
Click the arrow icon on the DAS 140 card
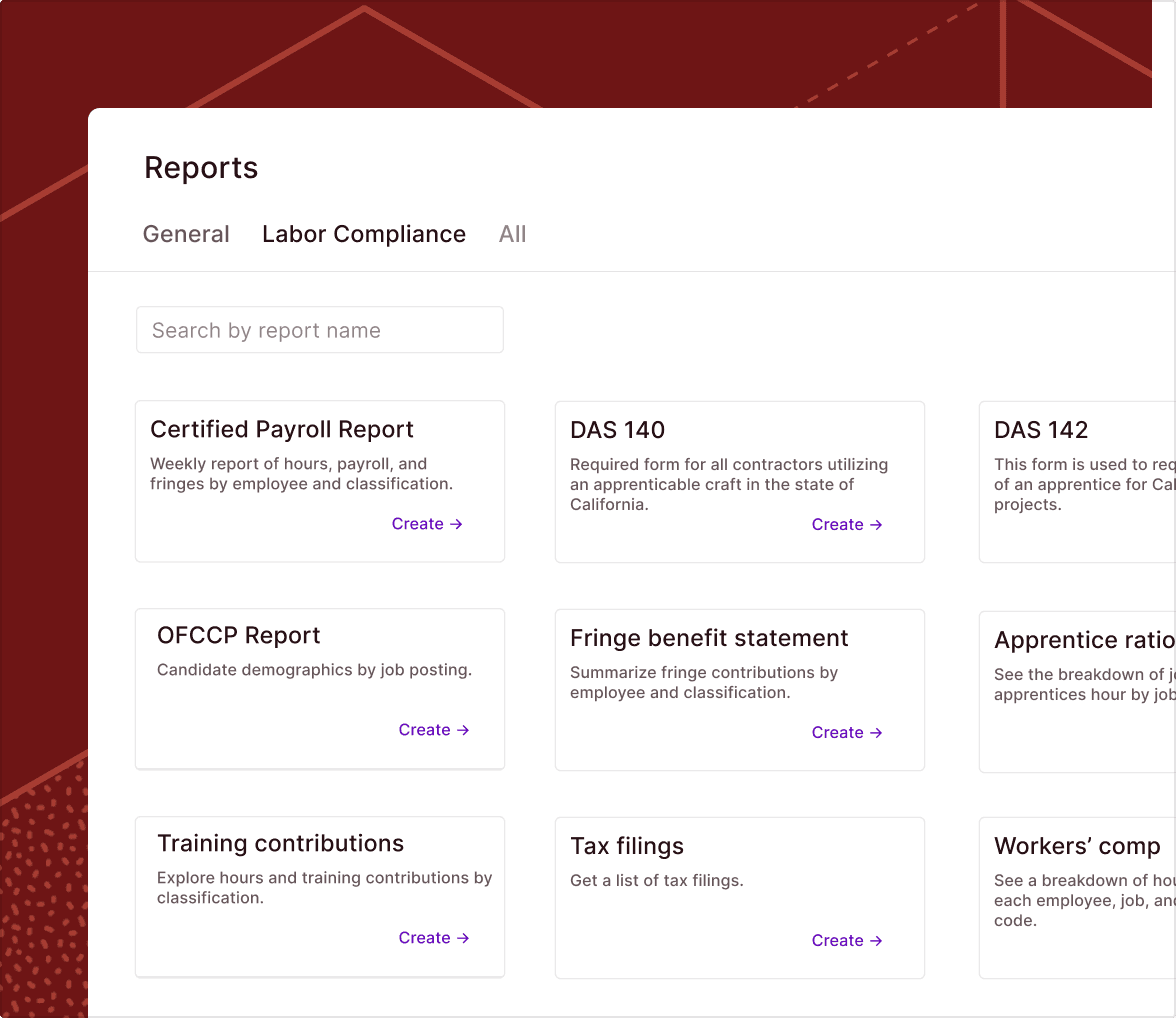coord(876,524)
